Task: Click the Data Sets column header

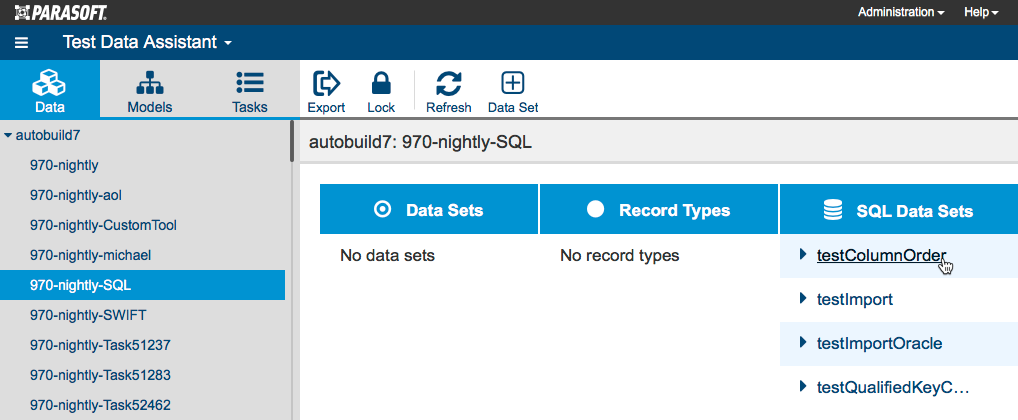Action: pos(429,209)
